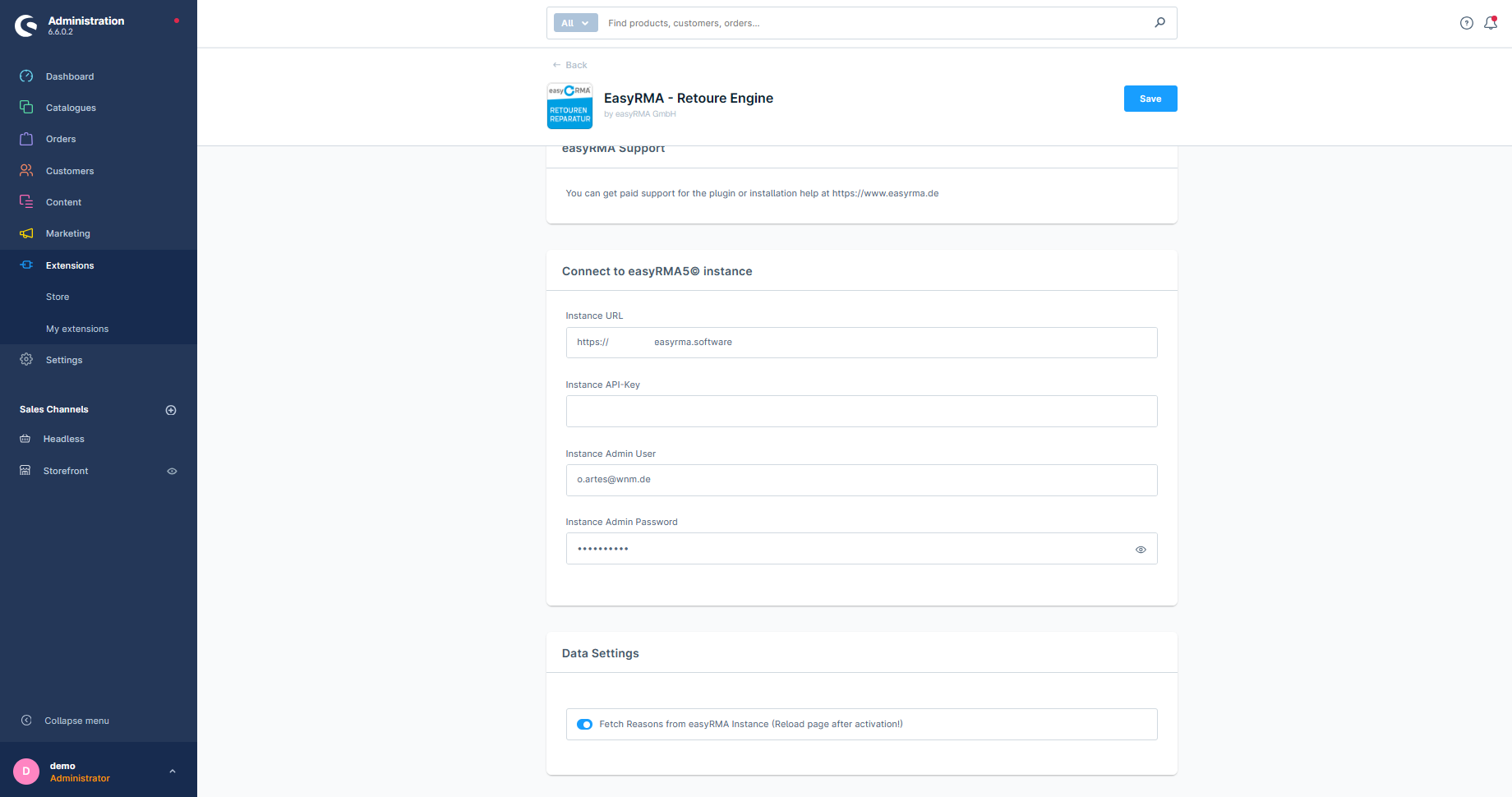Add a new sales channel
Screen dimensions: 1512x797
[x=171, y=410]
